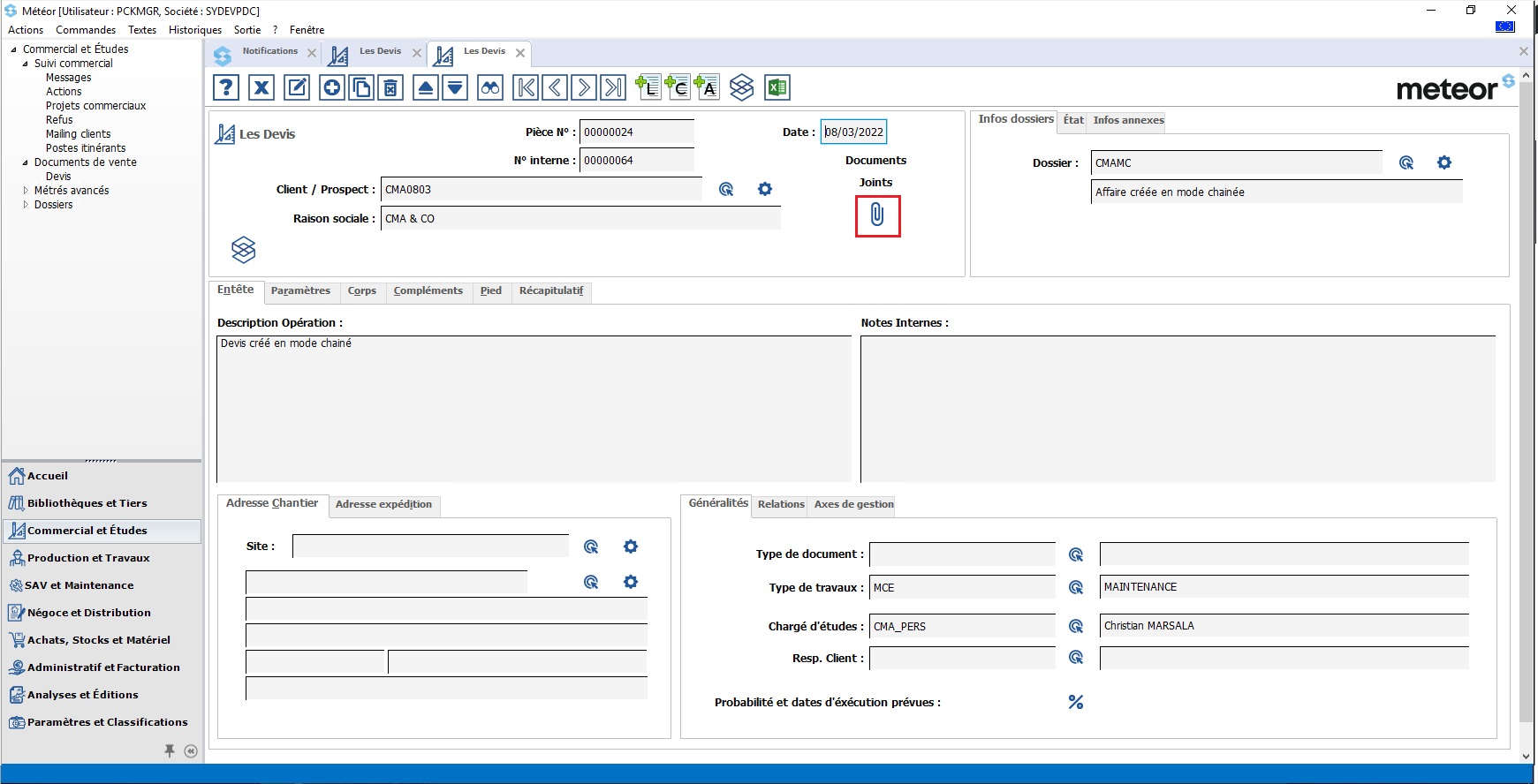Open lookup for Chargé d'études
The width and height of the screenshot is (1538, 784).
point(1076,626)
